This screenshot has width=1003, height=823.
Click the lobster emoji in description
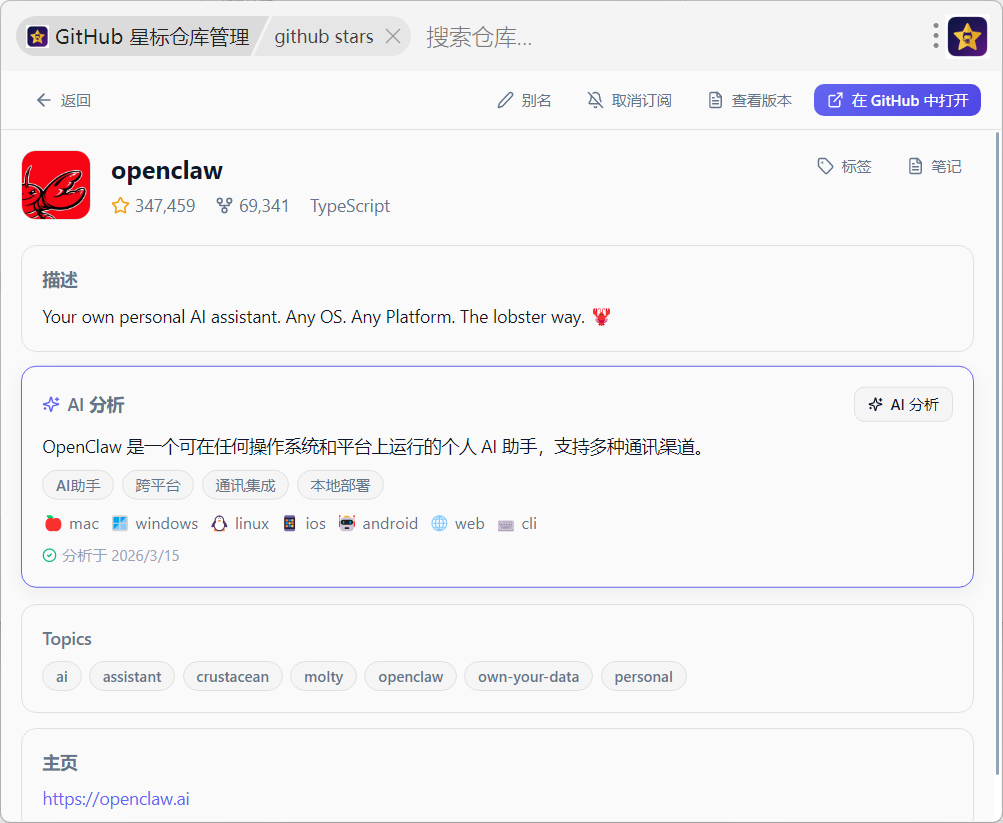(601, 317)
